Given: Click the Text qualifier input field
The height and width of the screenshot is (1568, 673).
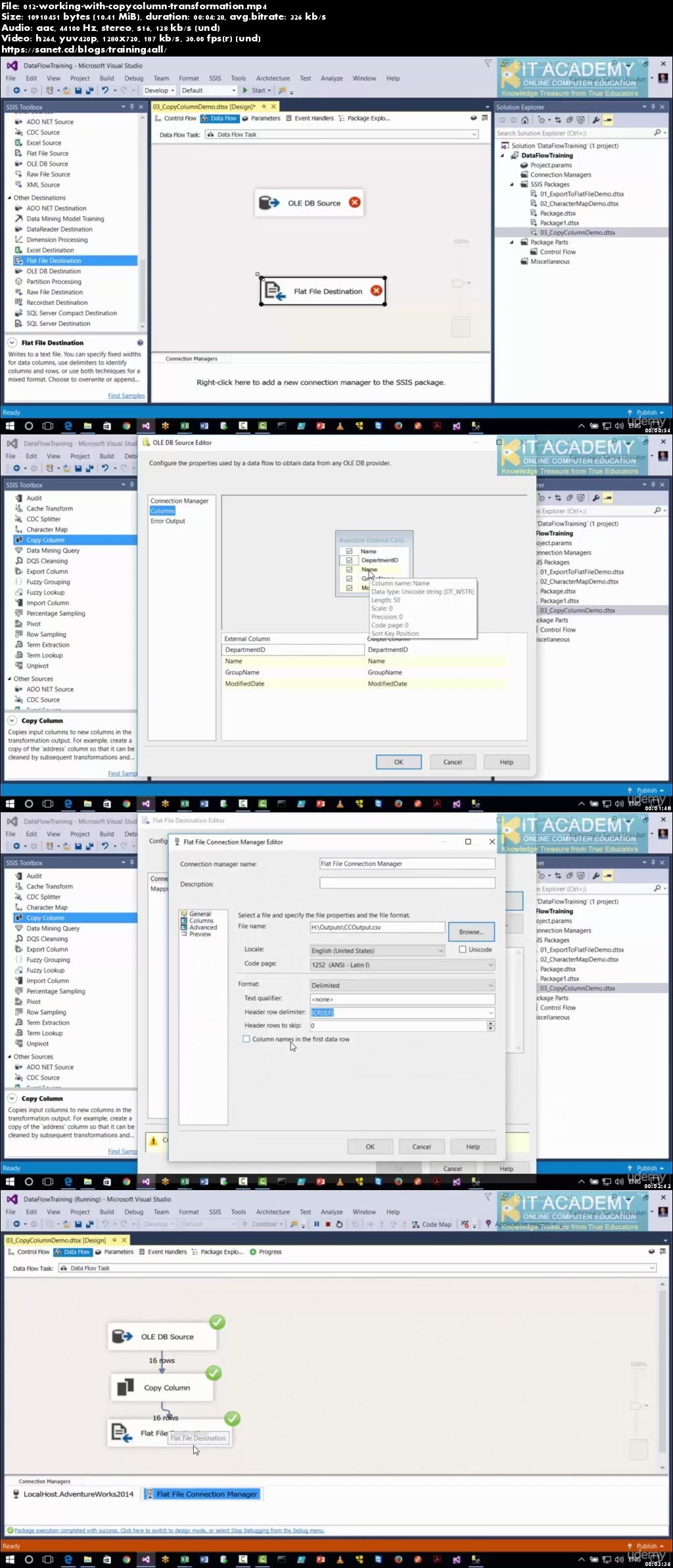Looking at the screenshot, I should 402,999.
